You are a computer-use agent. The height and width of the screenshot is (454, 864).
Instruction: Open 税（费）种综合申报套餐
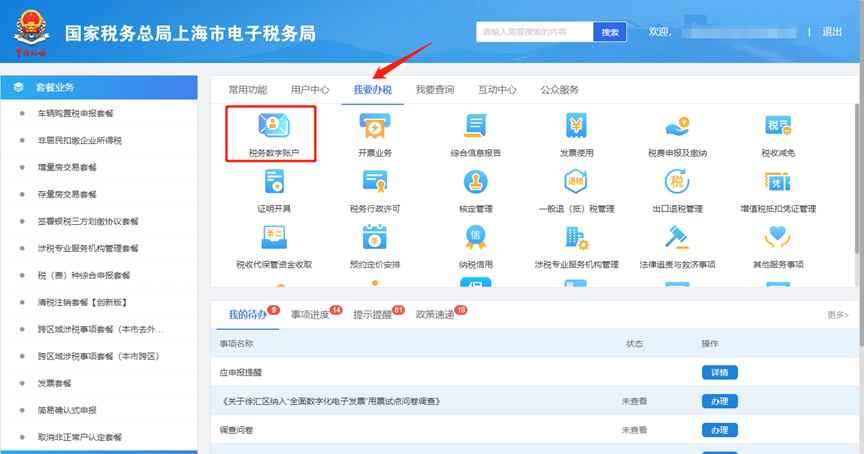point(84,275)
